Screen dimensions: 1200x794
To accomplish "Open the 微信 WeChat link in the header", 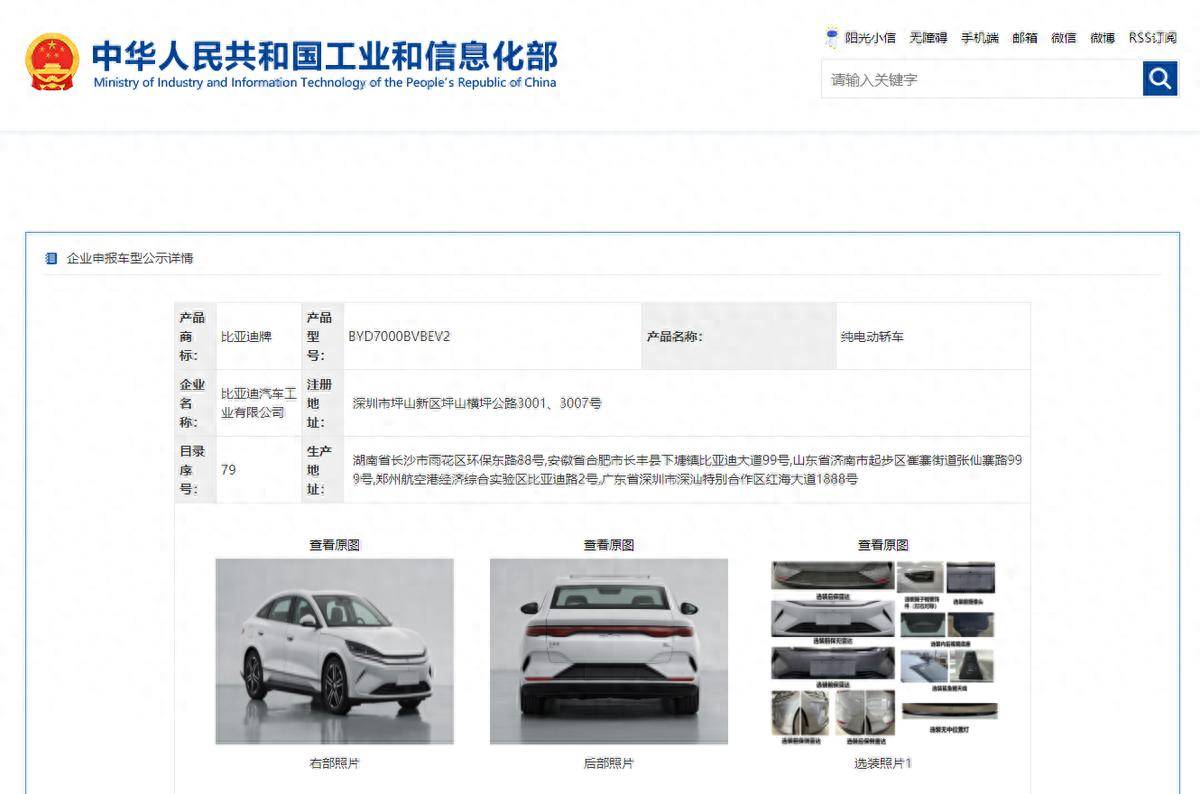I will coord(1064,37).
